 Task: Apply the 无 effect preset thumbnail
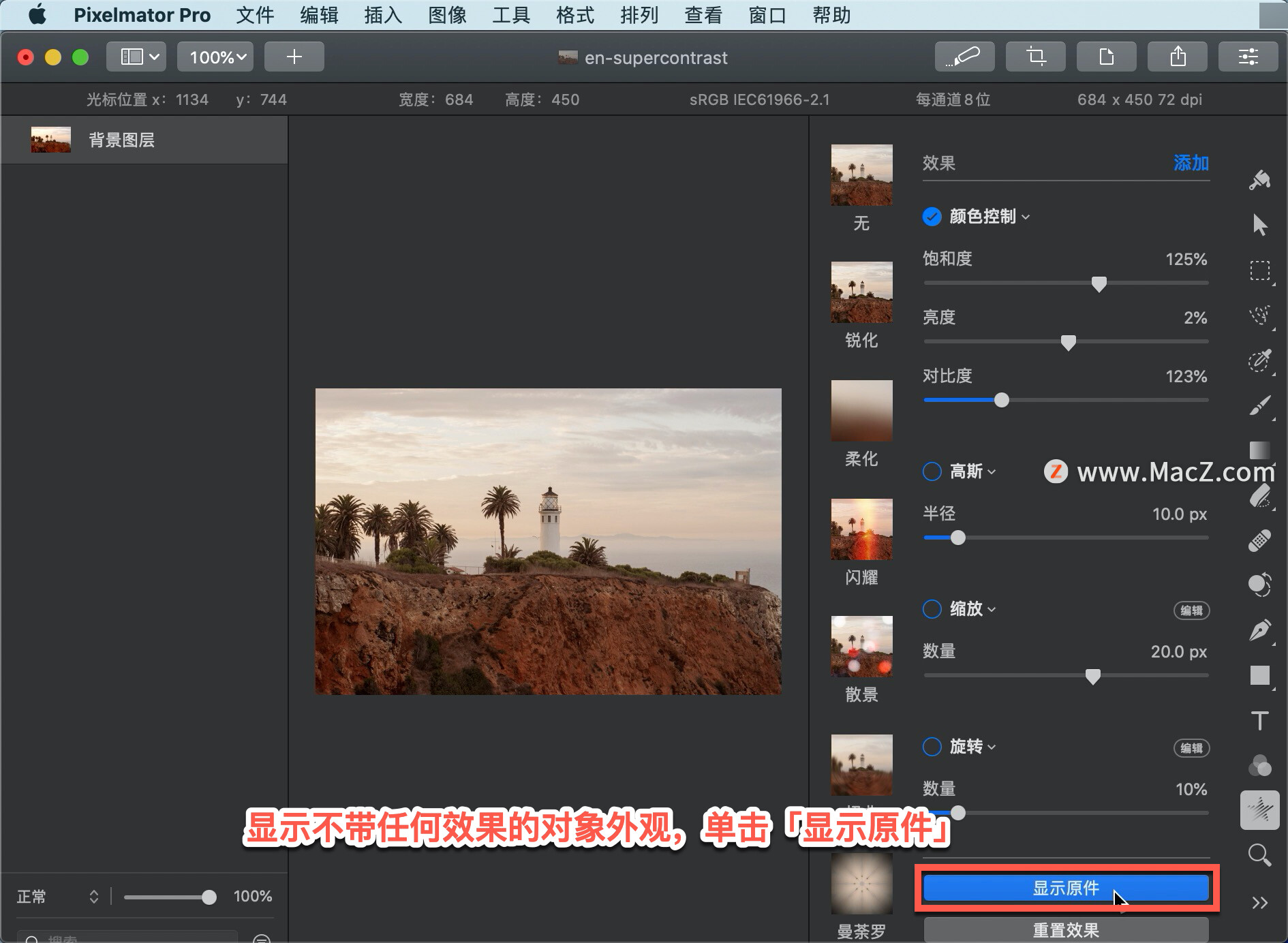[861, 175]
